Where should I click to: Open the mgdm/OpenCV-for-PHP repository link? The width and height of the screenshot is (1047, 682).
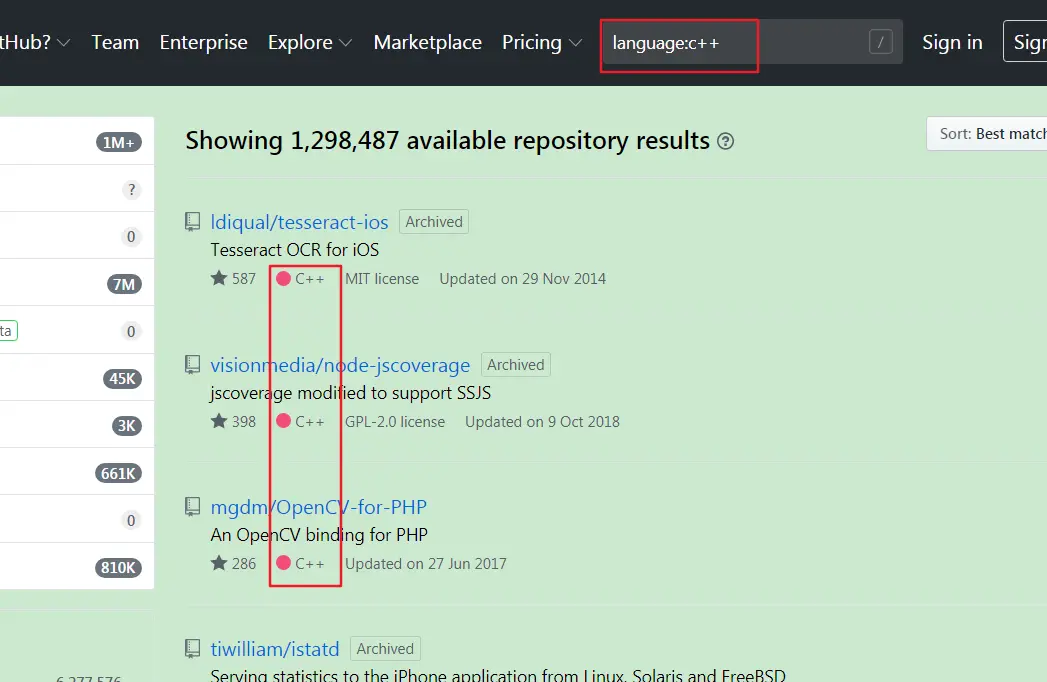[319, 507]
